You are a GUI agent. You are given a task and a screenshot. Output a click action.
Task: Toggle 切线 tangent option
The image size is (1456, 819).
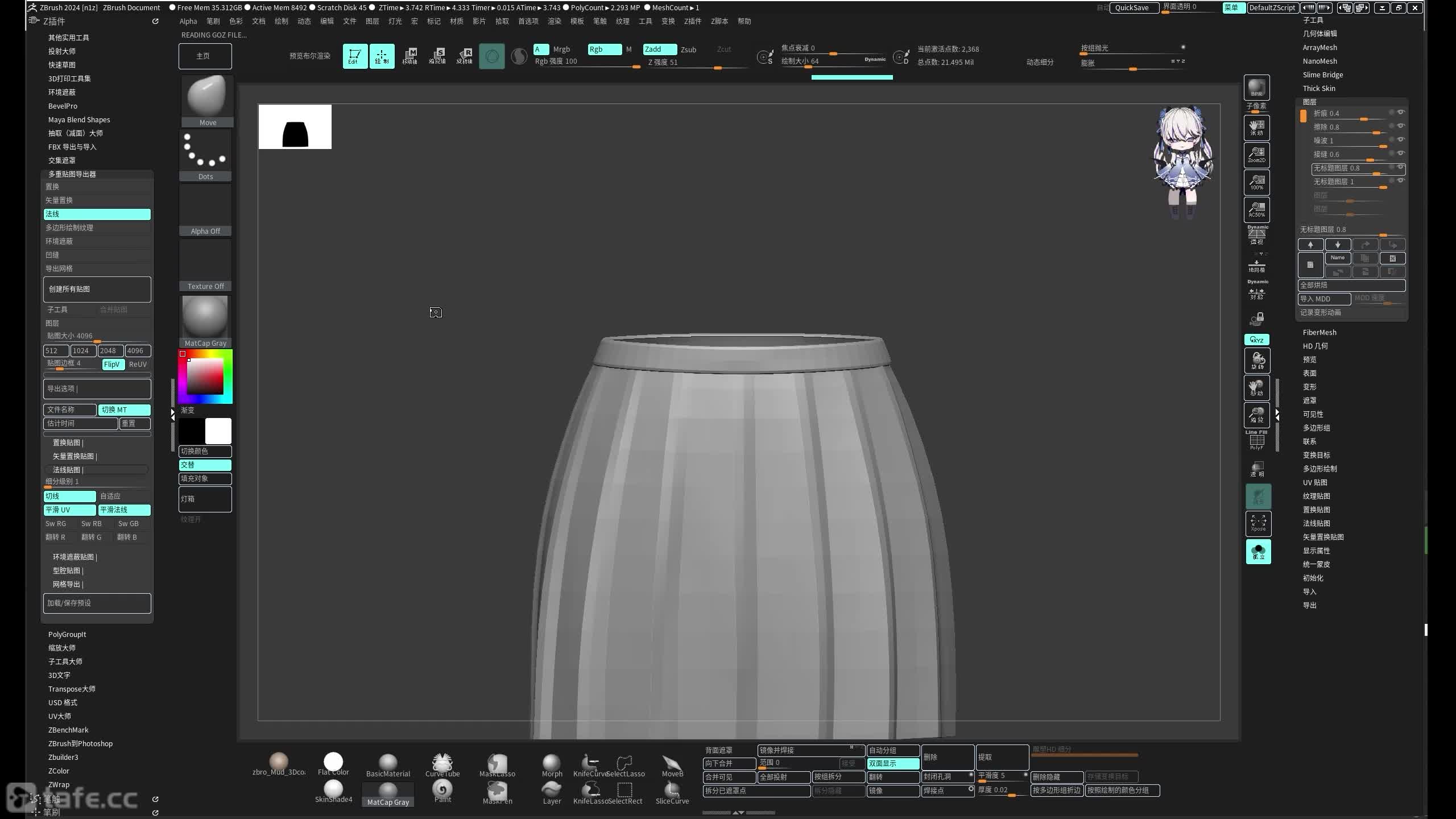tap(69, 497)
